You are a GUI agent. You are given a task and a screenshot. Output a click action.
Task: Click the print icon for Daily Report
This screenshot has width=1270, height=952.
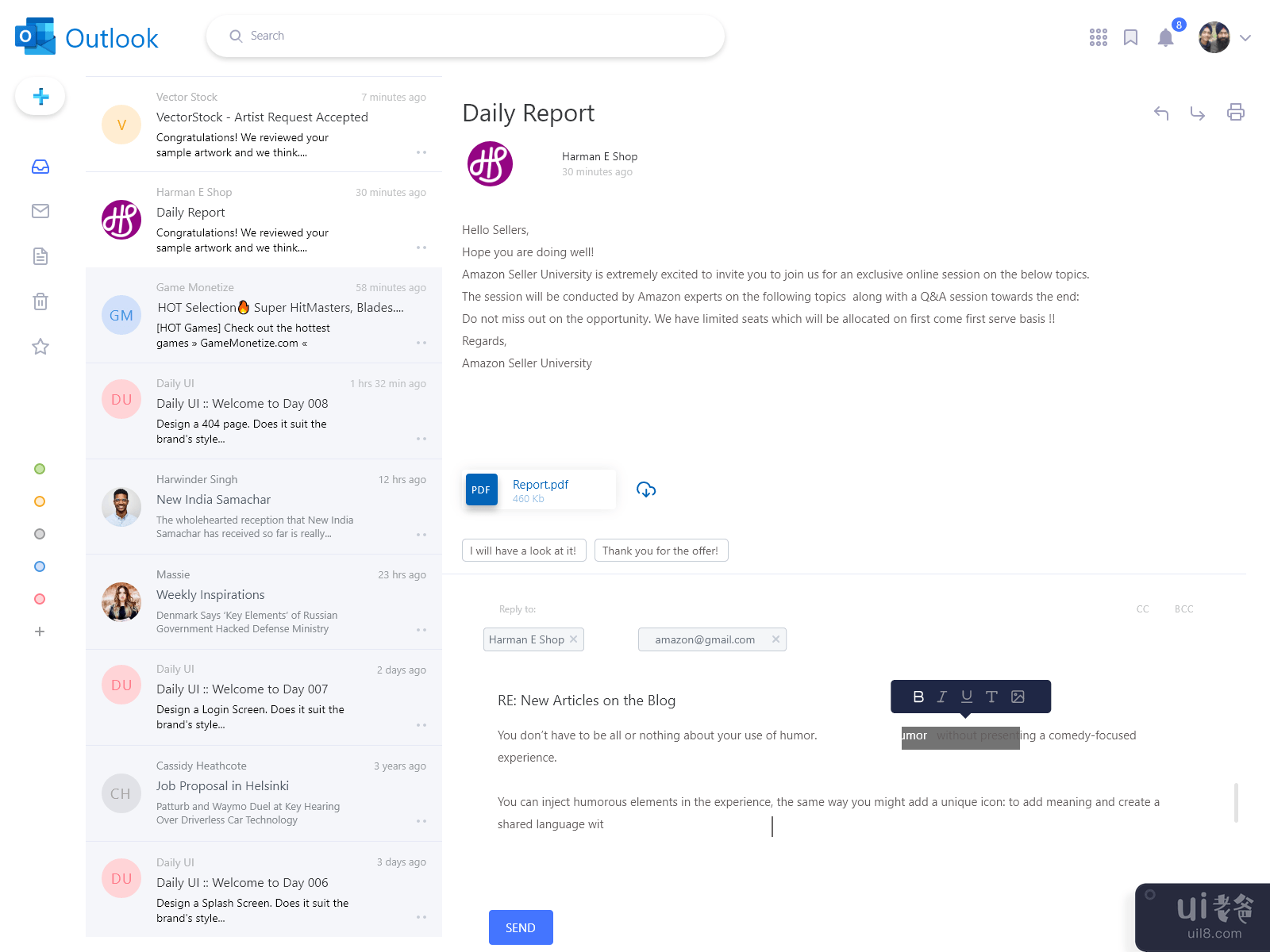[x=1235, y=113]
